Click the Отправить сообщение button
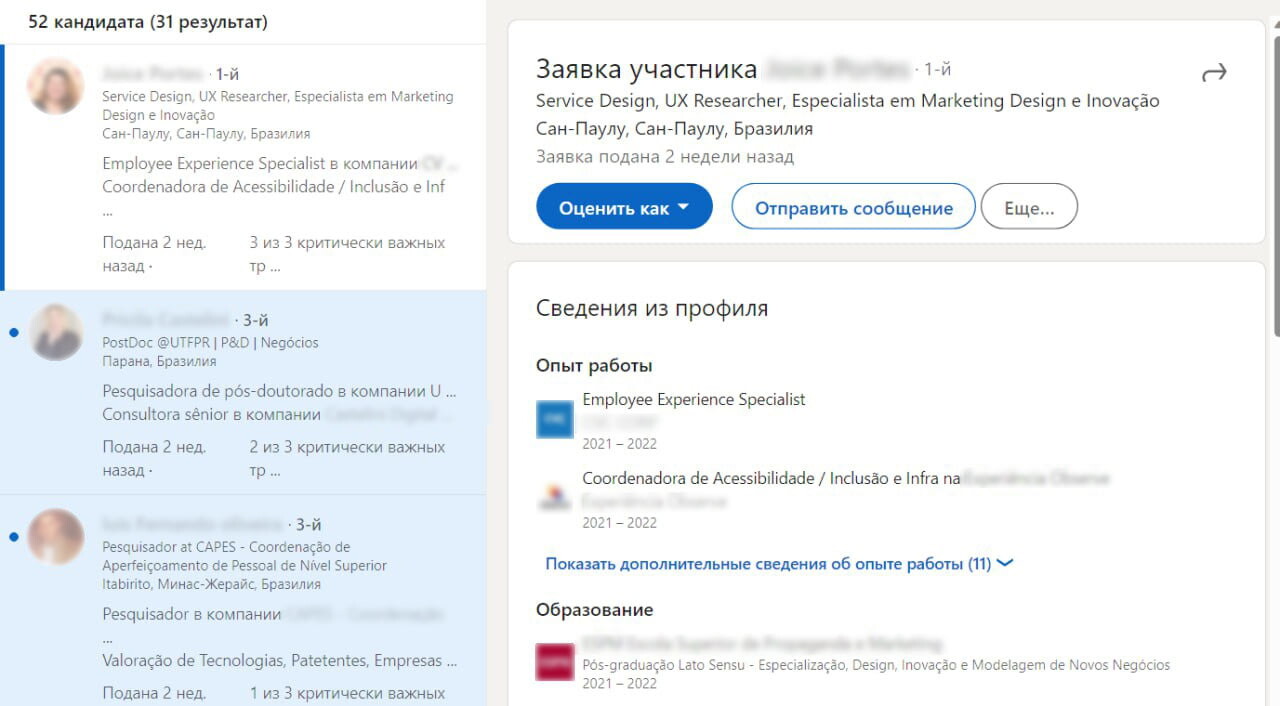Viewport: 1280px width, 706px height. point(853,208)
